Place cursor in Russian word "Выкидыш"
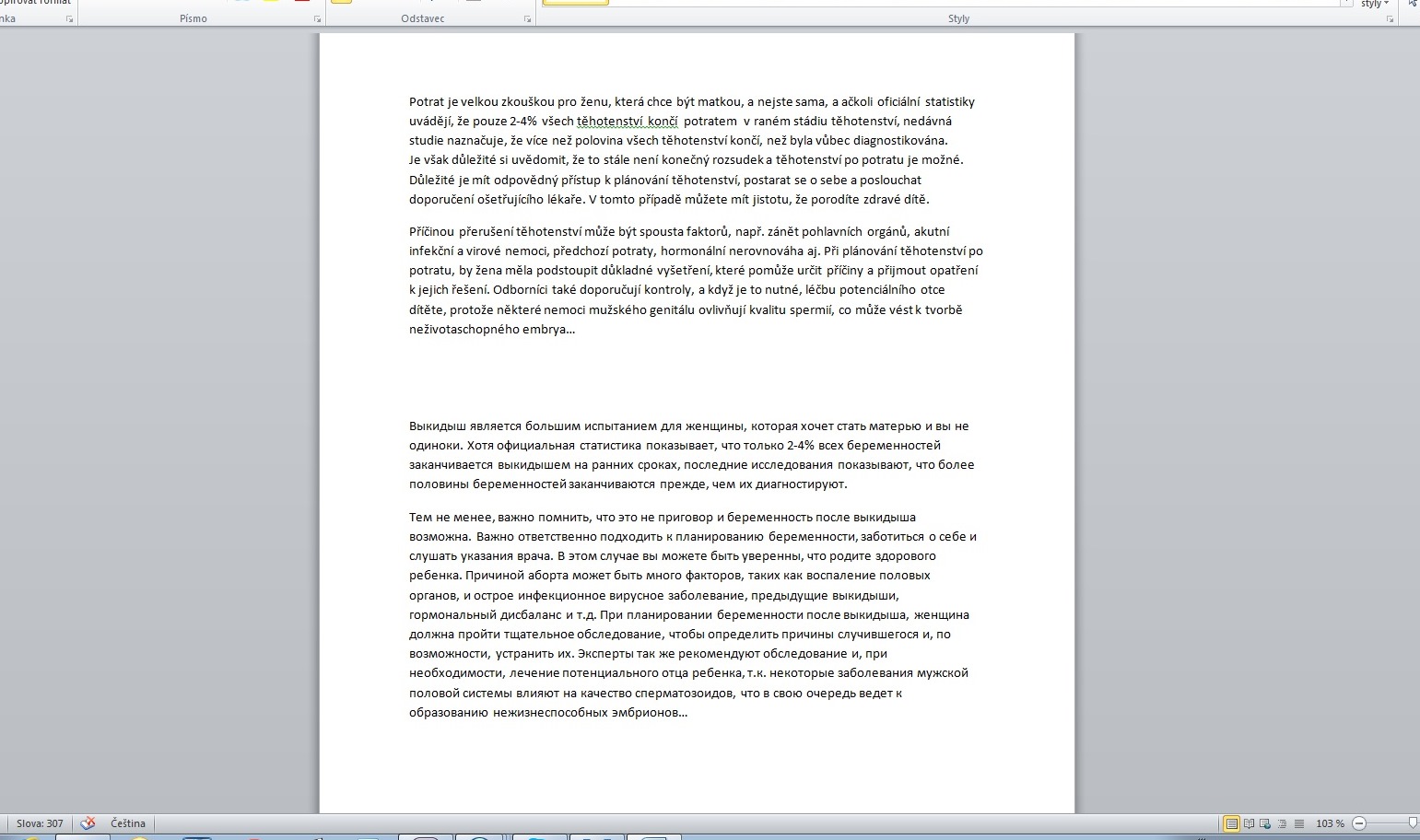The height and width of the screenshot is (840, 1420). pyautogui.click(x=436, y=426)
